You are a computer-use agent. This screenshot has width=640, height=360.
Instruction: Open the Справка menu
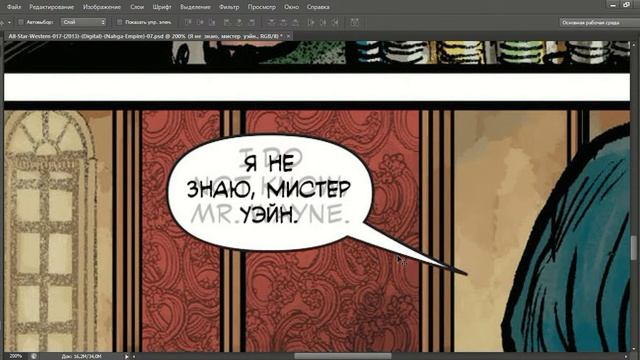(318, 7)
